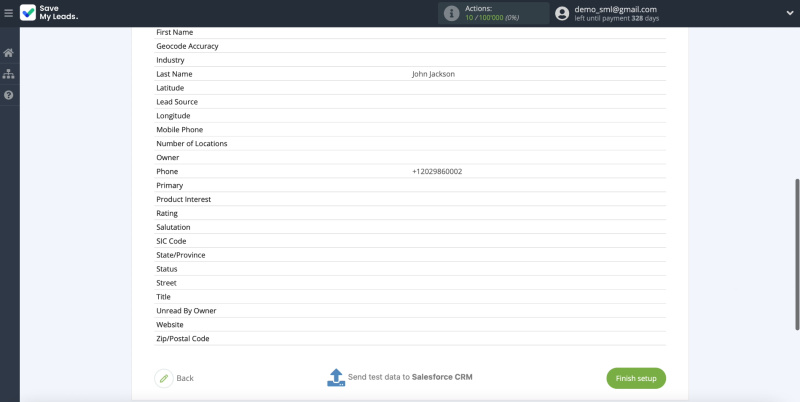Viewport: 800px width, 402px height.
Task: Send test data to Salesforce CRM
Action: coord(410,378)
